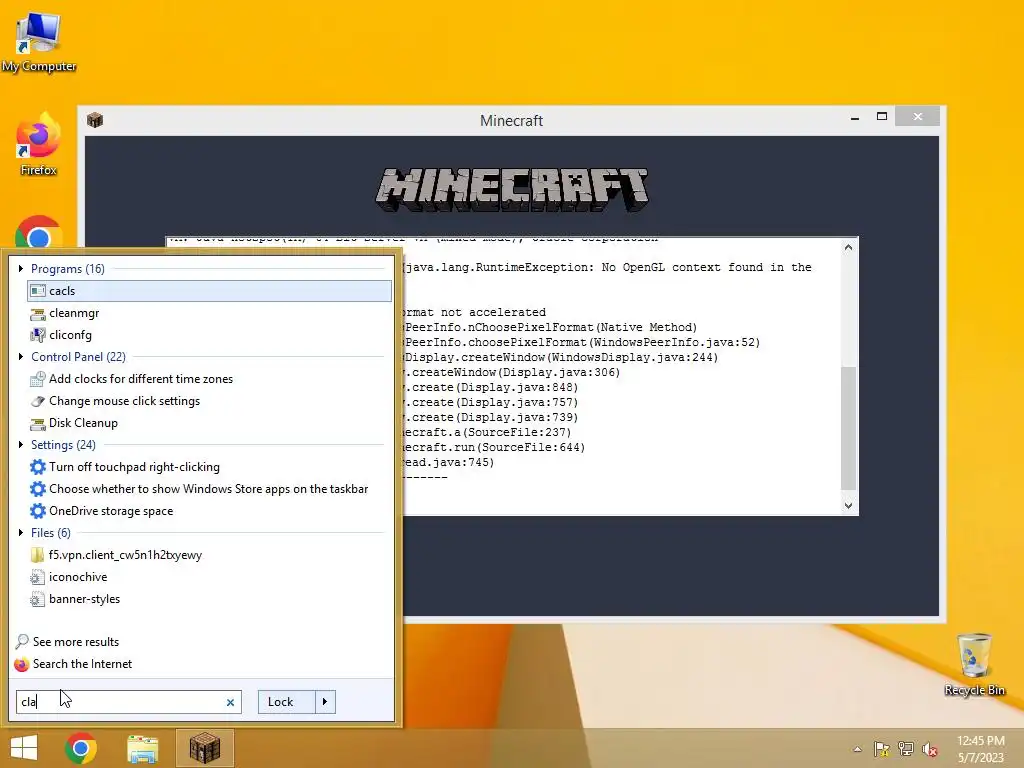Click the RuntimeException No OpenGL context line
1024x768 pixels.
[x=607, y=267]
